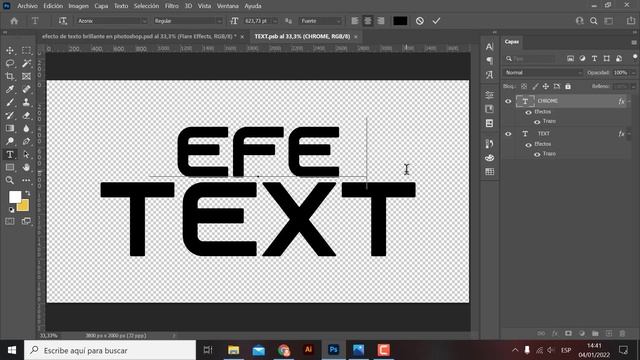
Task: Open the font size dropdown
Action: 275,21
